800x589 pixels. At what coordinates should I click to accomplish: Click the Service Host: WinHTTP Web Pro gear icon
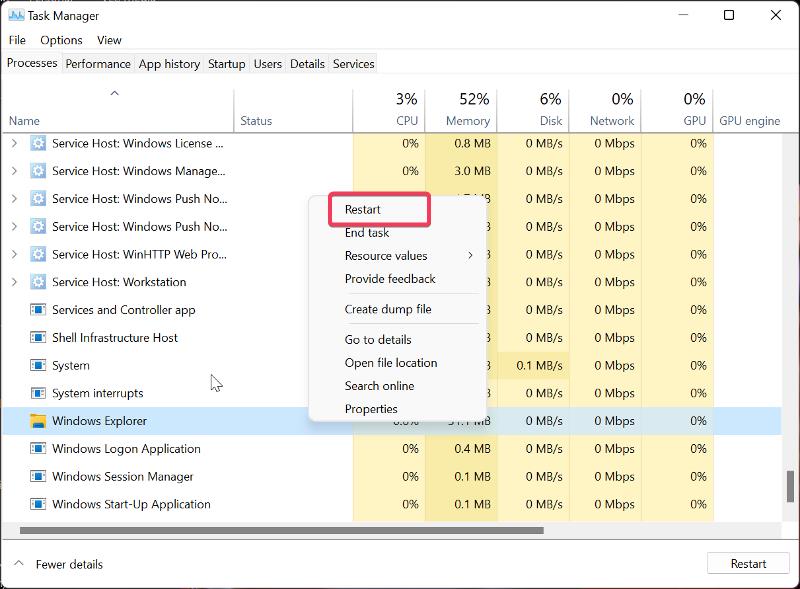[38, 254]
